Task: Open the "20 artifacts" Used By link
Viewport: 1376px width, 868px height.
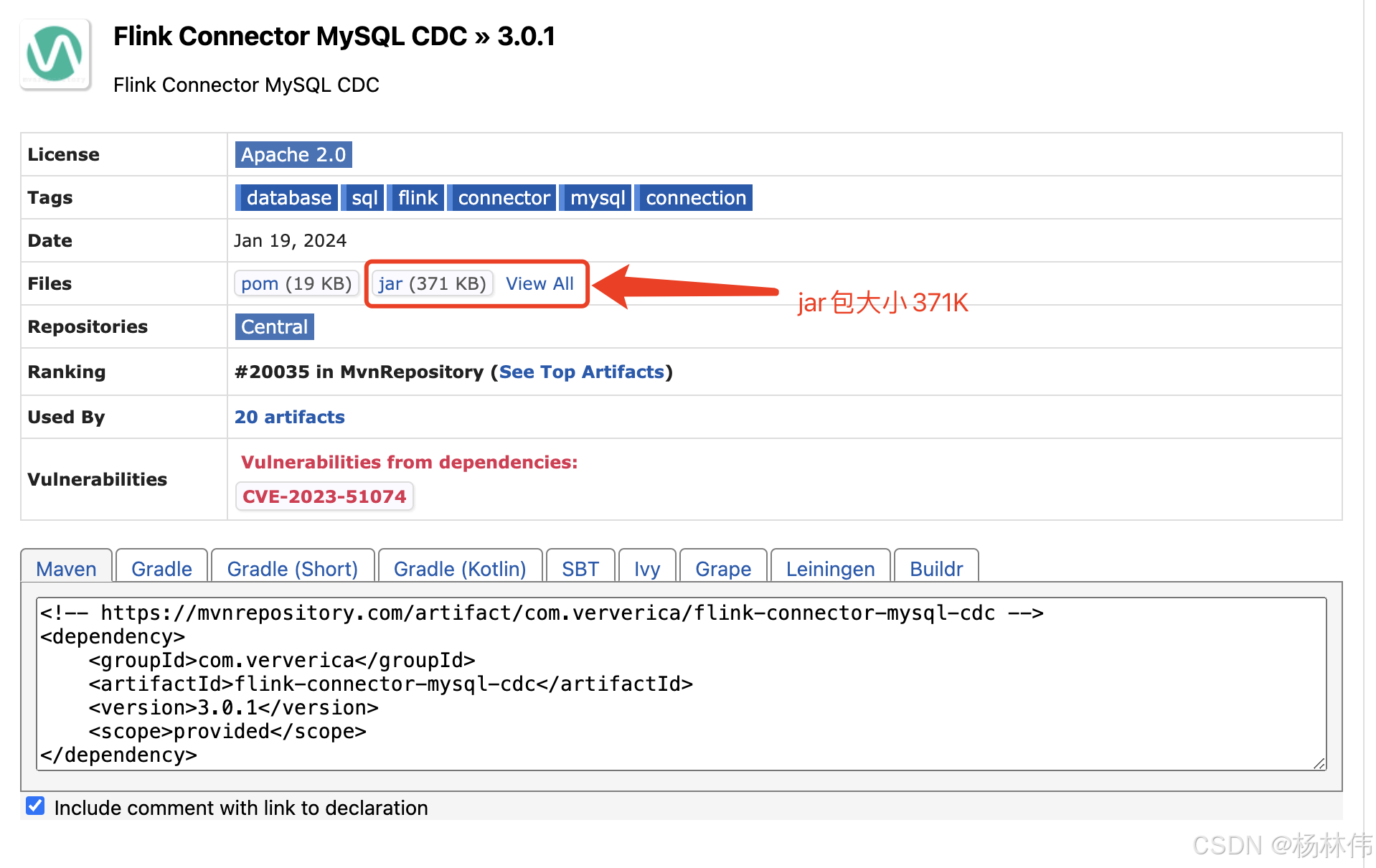Action: click(289, 417)
